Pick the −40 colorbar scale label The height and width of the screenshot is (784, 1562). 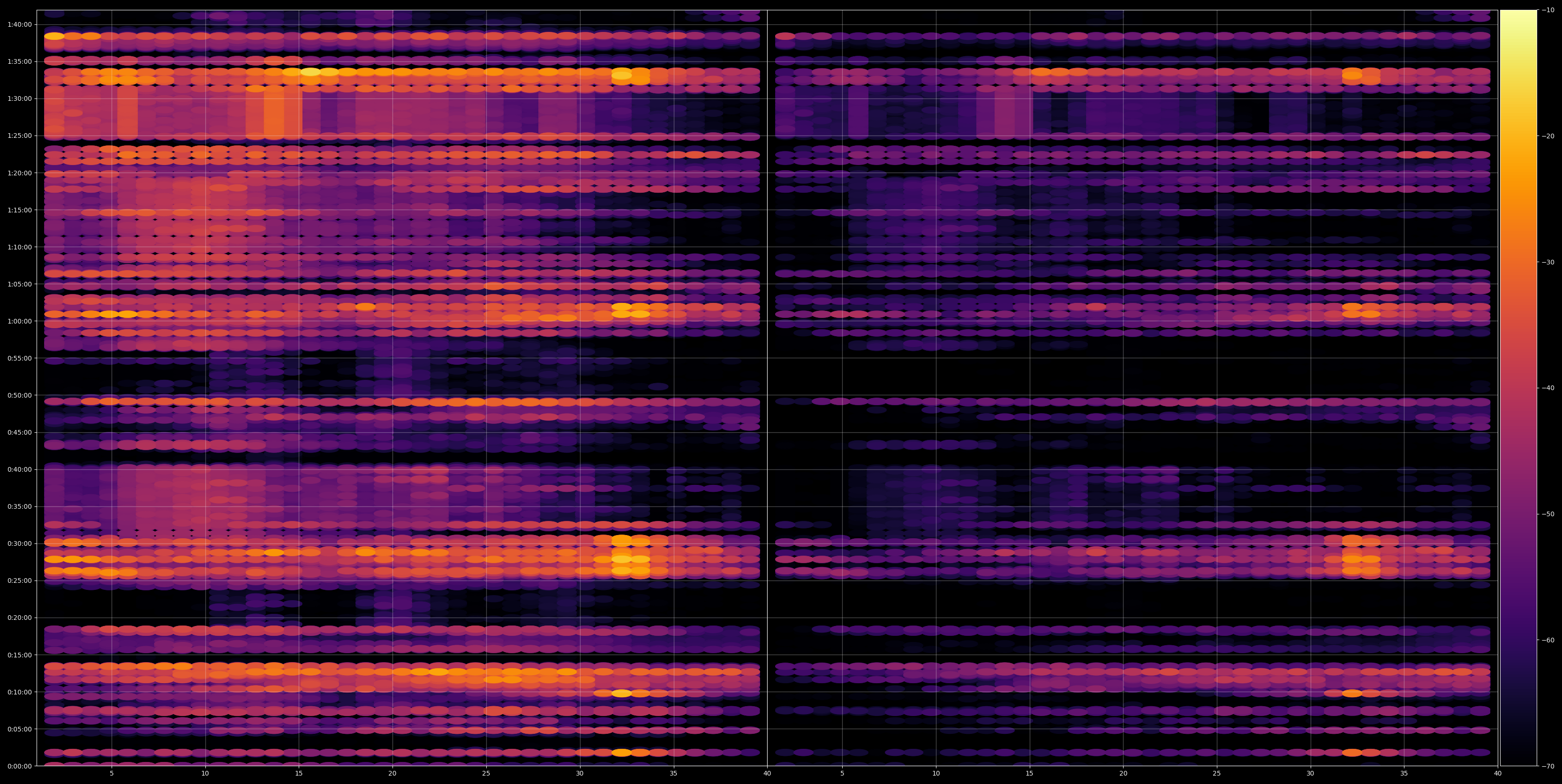pos(1547,388)
